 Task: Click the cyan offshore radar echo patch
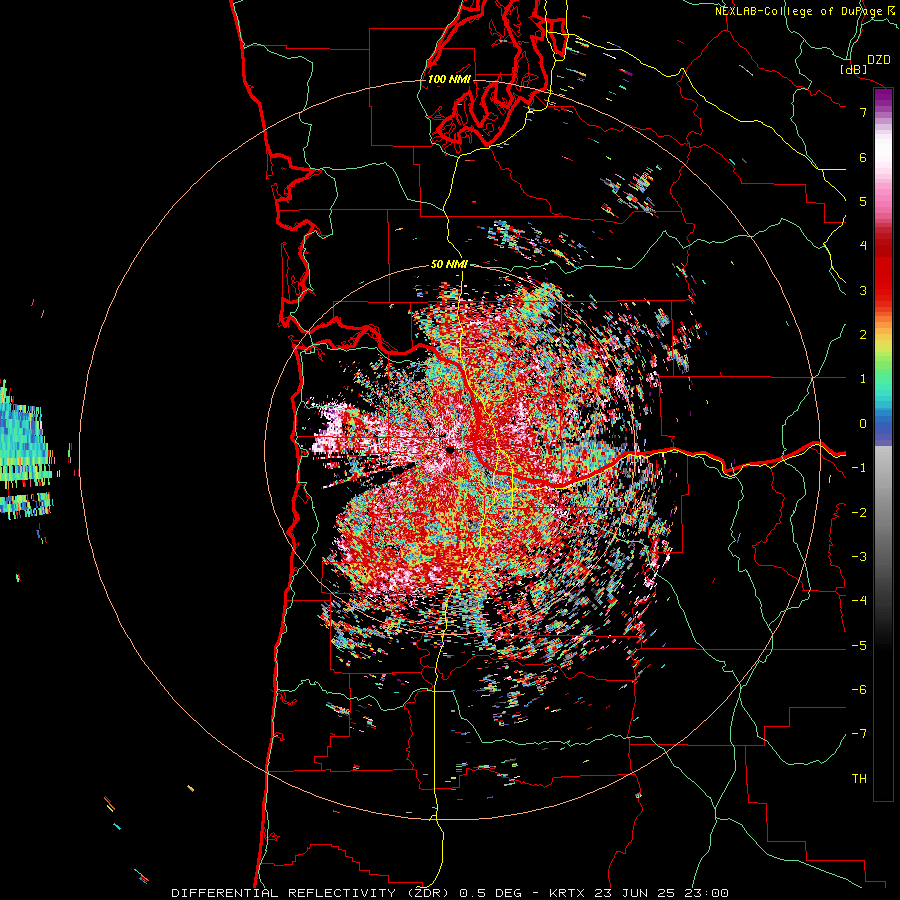pyautogui.click(x=26, y=451)
